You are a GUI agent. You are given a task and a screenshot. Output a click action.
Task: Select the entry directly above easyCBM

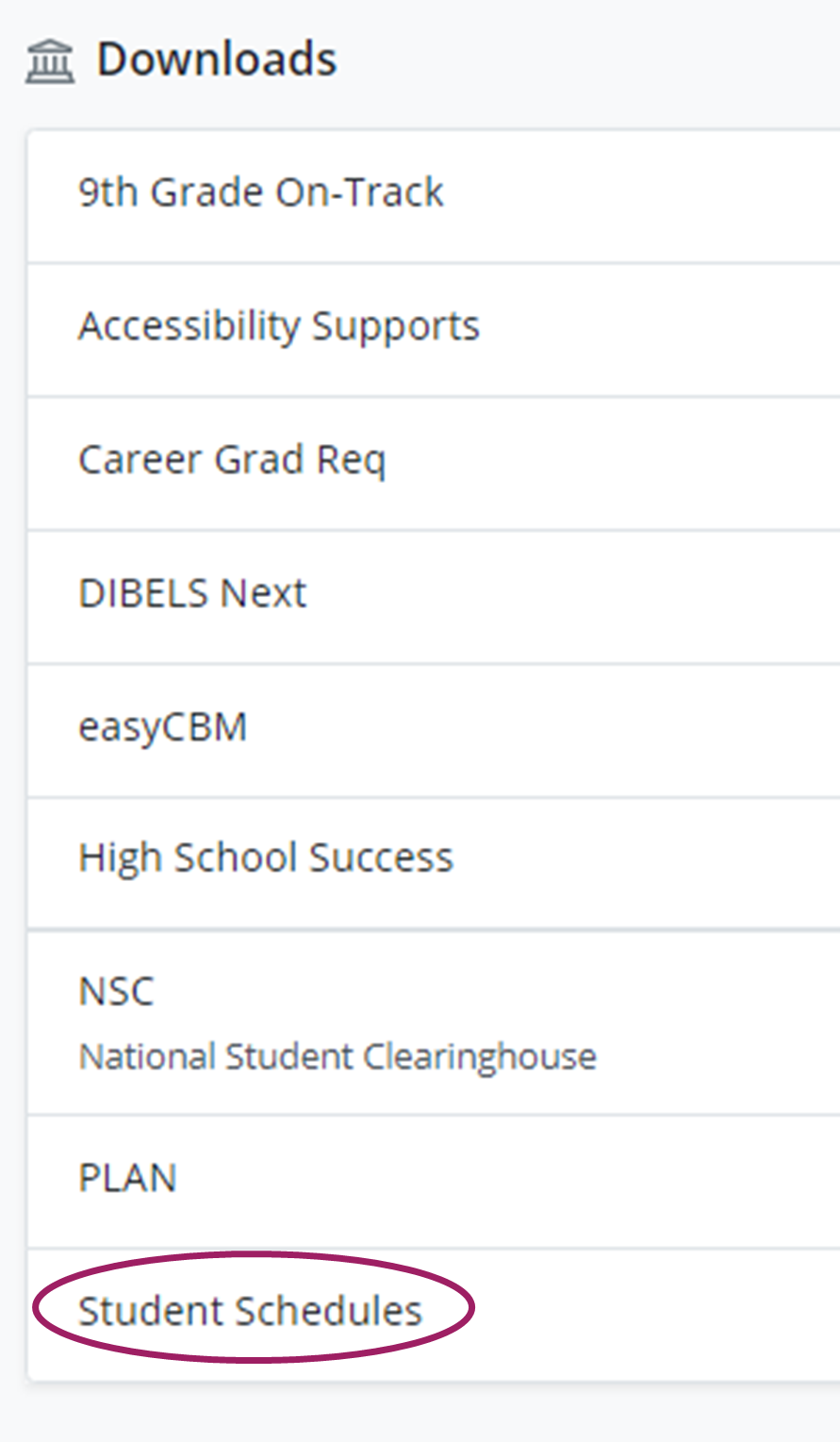[x=192, y=592]
